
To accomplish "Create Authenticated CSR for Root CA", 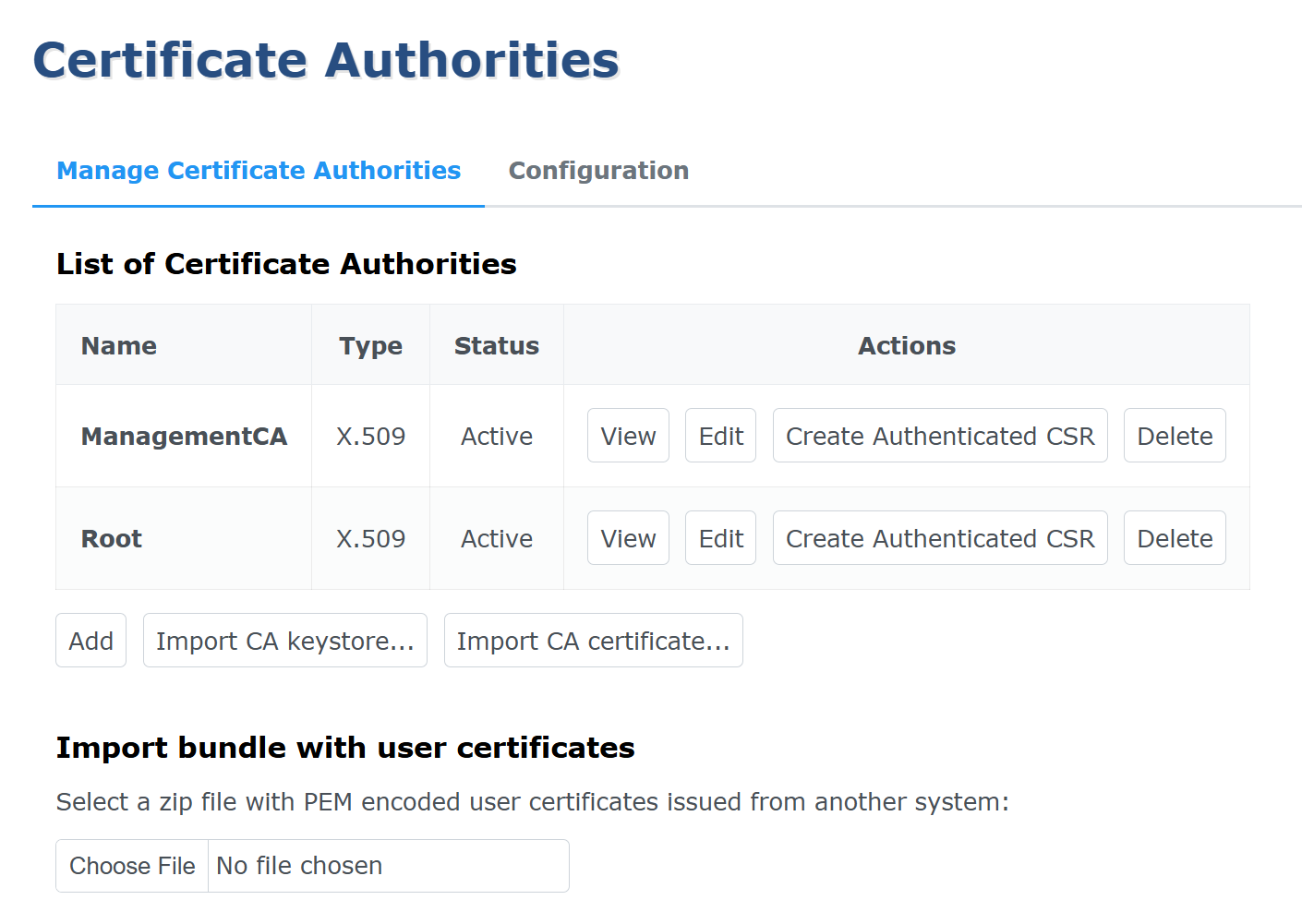I will [939, 537].
